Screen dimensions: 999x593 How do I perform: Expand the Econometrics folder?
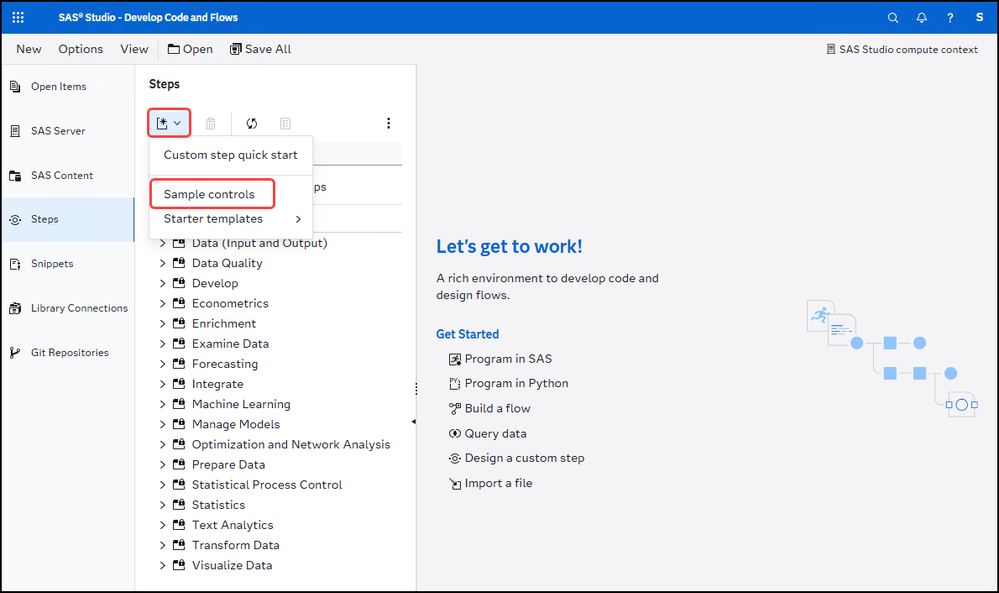tap(162, 304)
